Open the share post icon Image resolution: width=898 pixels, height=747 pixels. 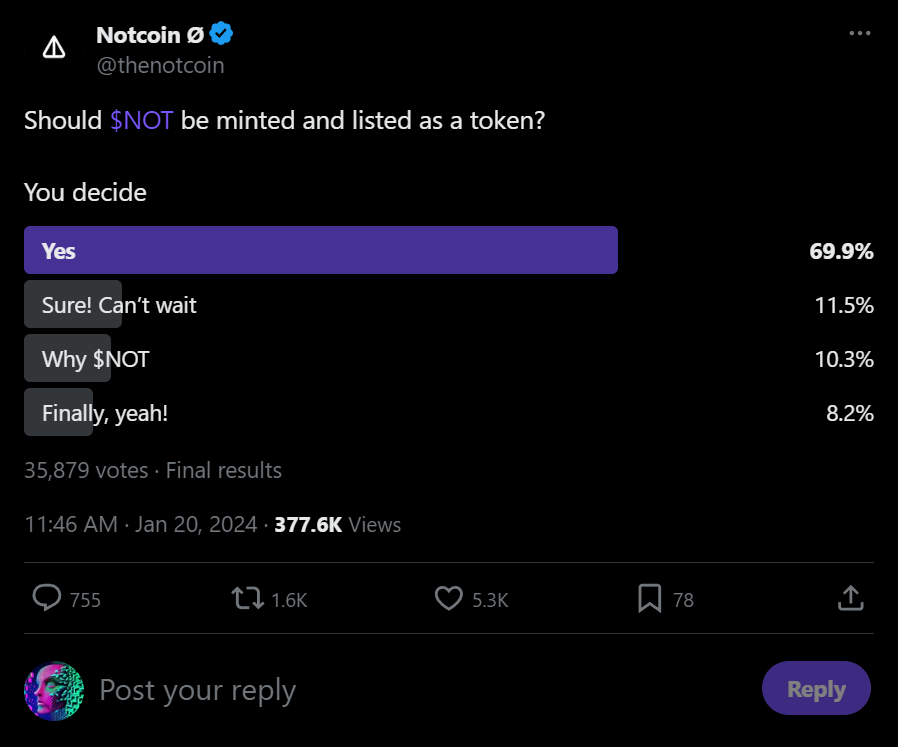point(849,598)
